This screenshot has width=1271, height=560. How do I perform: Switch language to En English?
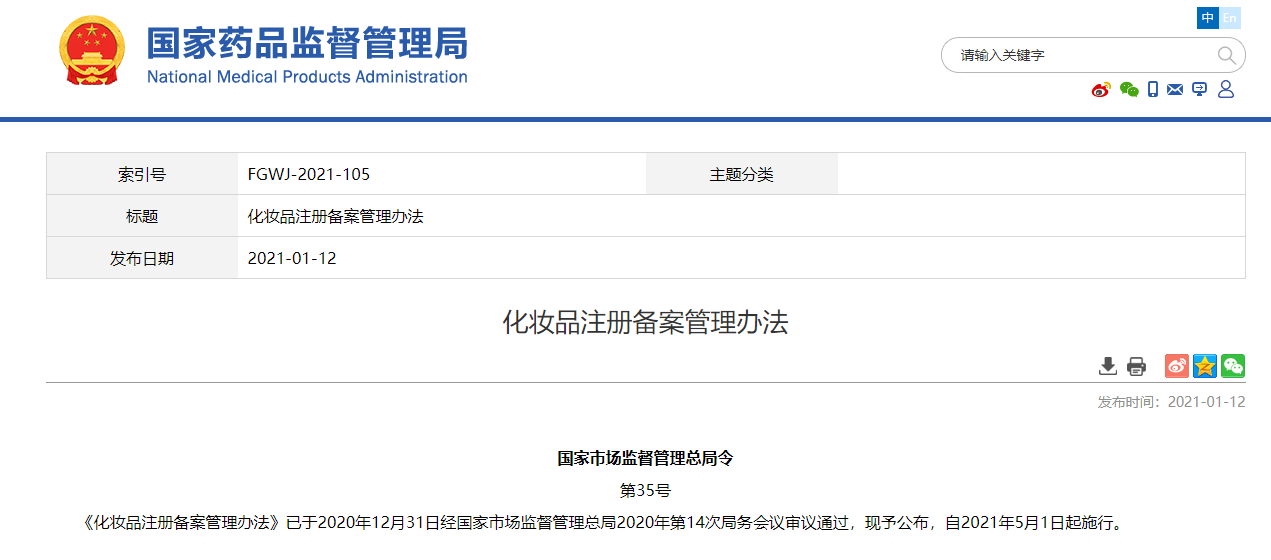[1230, 18]
